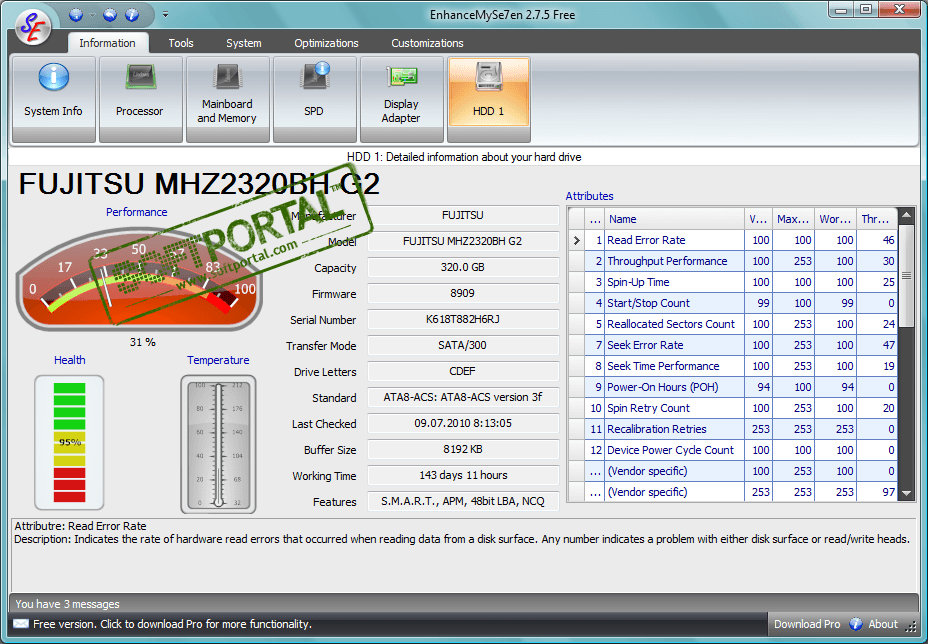The height and width of the screenshot is (644, 928).
Task: Click the Serial Number field K618T882H6RJ
Action: (463, 320)
